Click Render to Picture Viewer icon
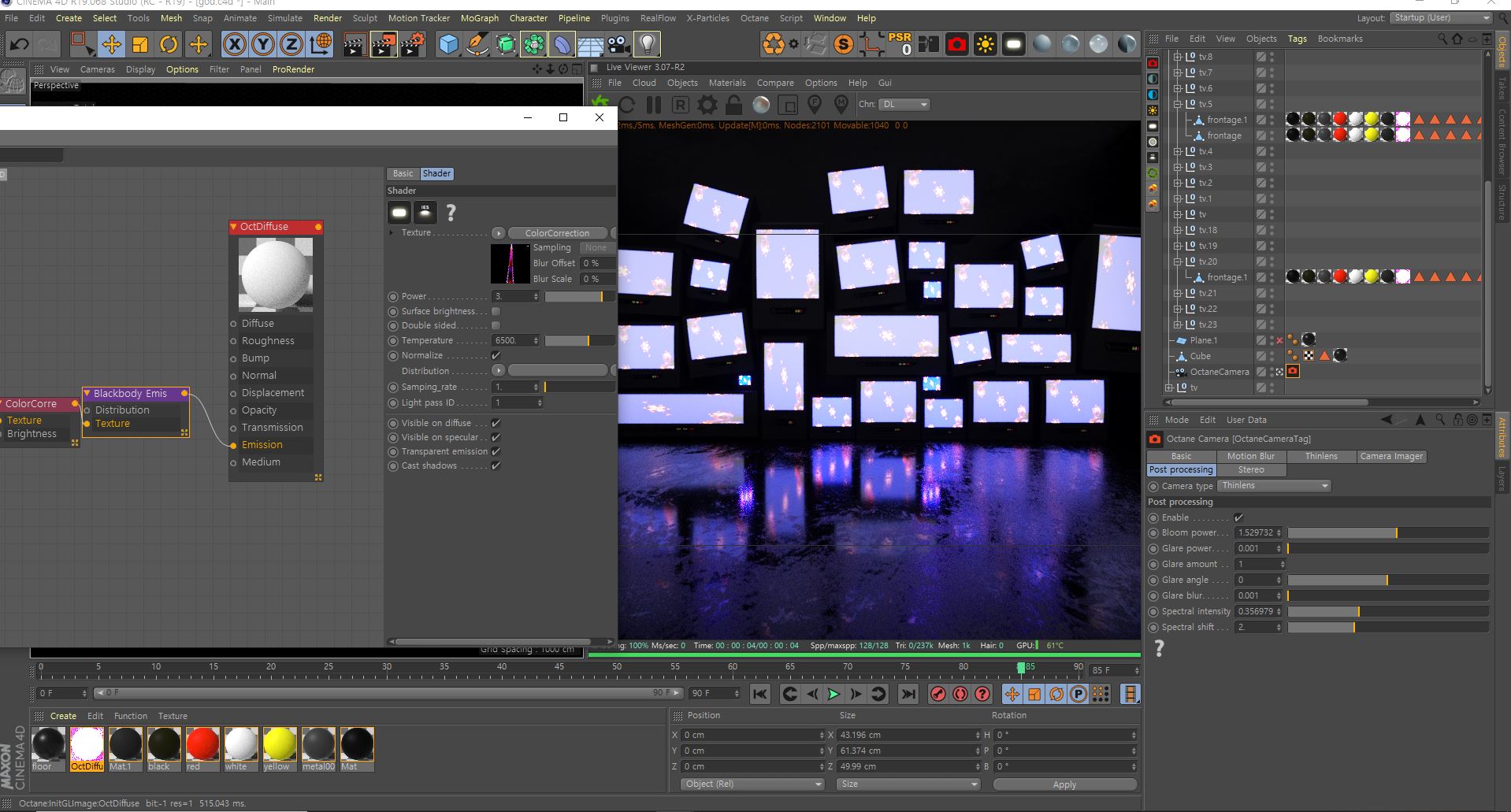1511x812 pixels. point(384,44)
